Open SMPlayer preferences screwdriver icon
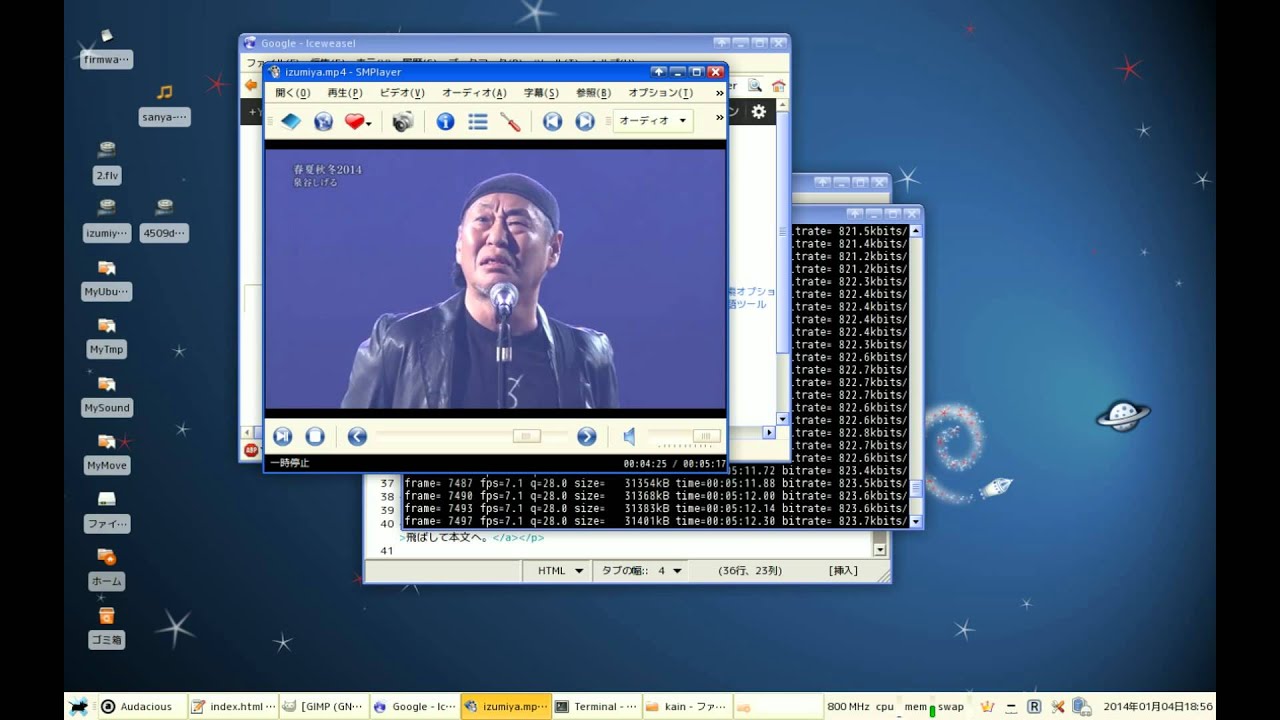This screenshot has height=720, width=1280. click(x=510, y=121)
